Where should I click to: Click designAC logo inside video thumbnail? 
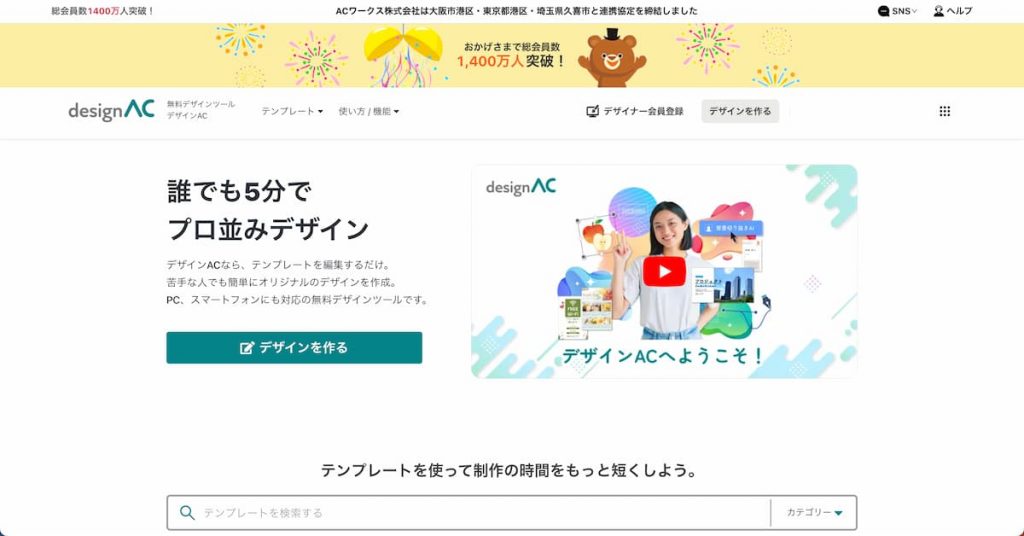pos(520,187)
